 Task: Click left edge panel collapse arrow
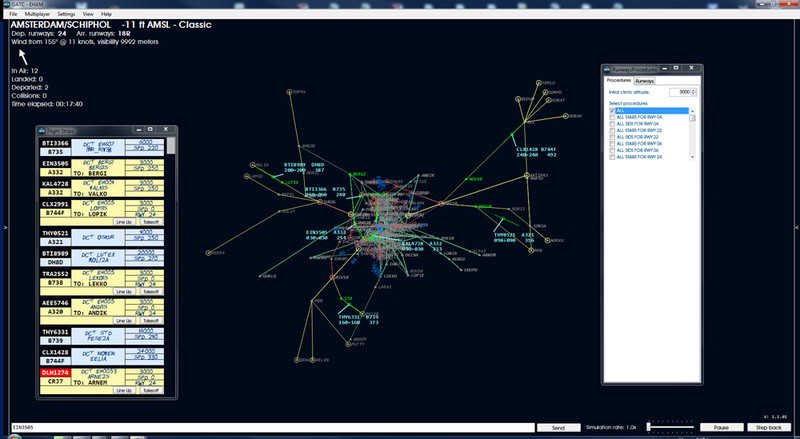coord(5,227)
